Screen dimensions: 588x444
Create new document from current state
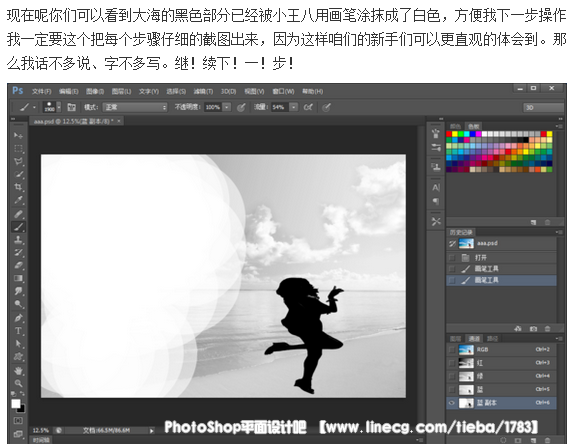click(x=518, y=329)
